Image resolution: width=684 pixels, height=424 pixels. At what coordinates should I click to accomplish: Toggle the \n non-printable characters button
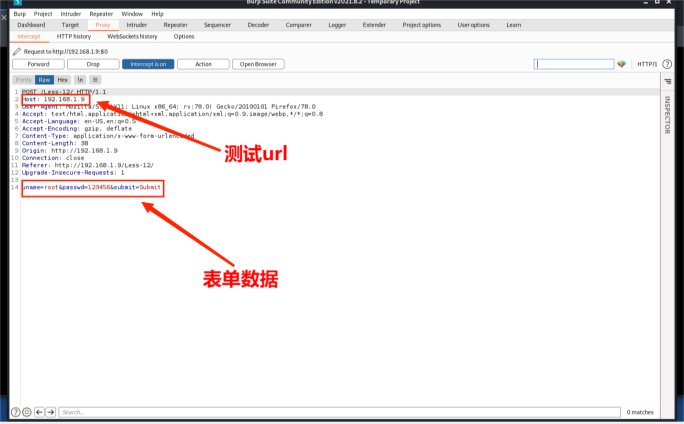[80, 80]
